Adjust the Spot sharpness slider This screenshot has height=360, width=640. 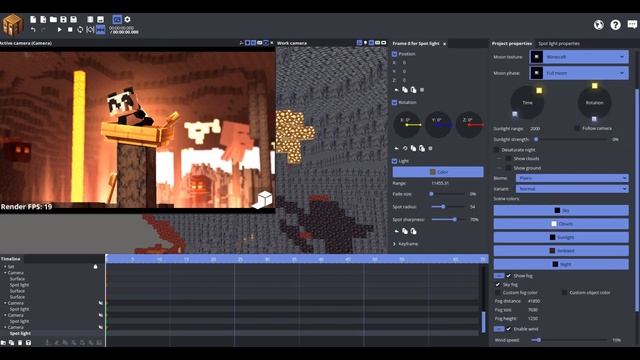(x=448, y=220)
